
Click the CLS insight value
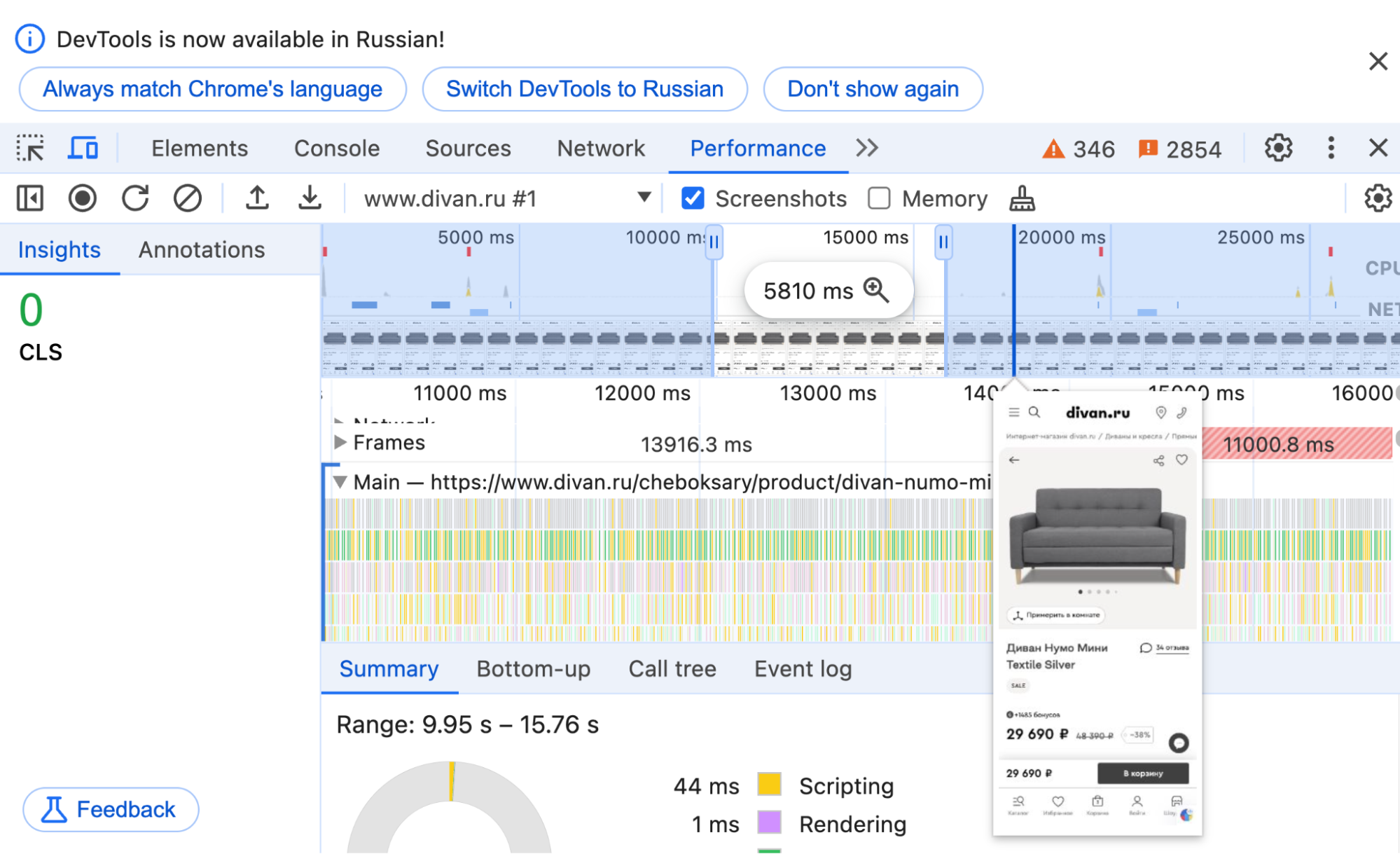click(31, 310)
